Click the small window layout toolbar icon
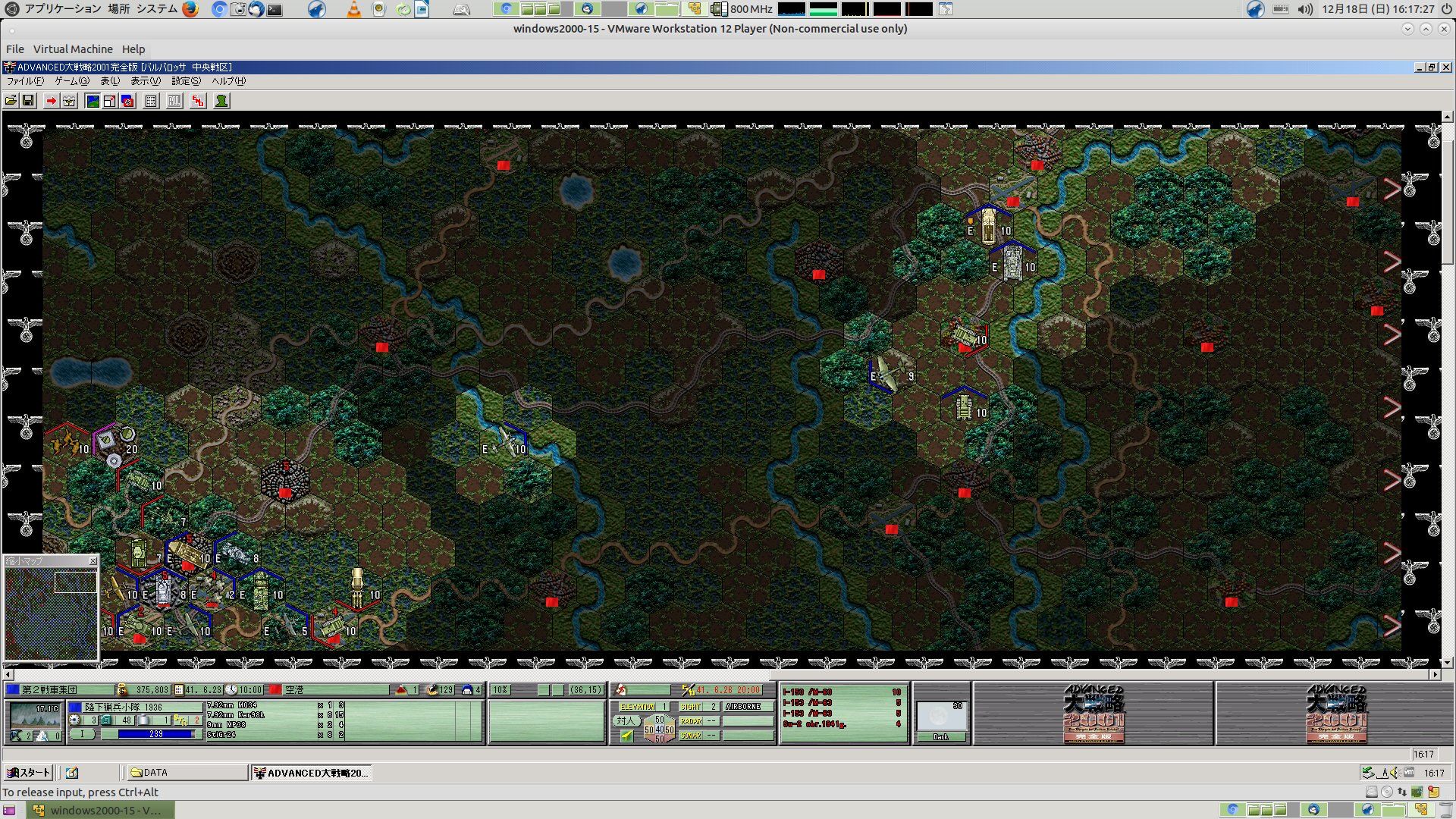1456x819 pixels. (110, 101)
